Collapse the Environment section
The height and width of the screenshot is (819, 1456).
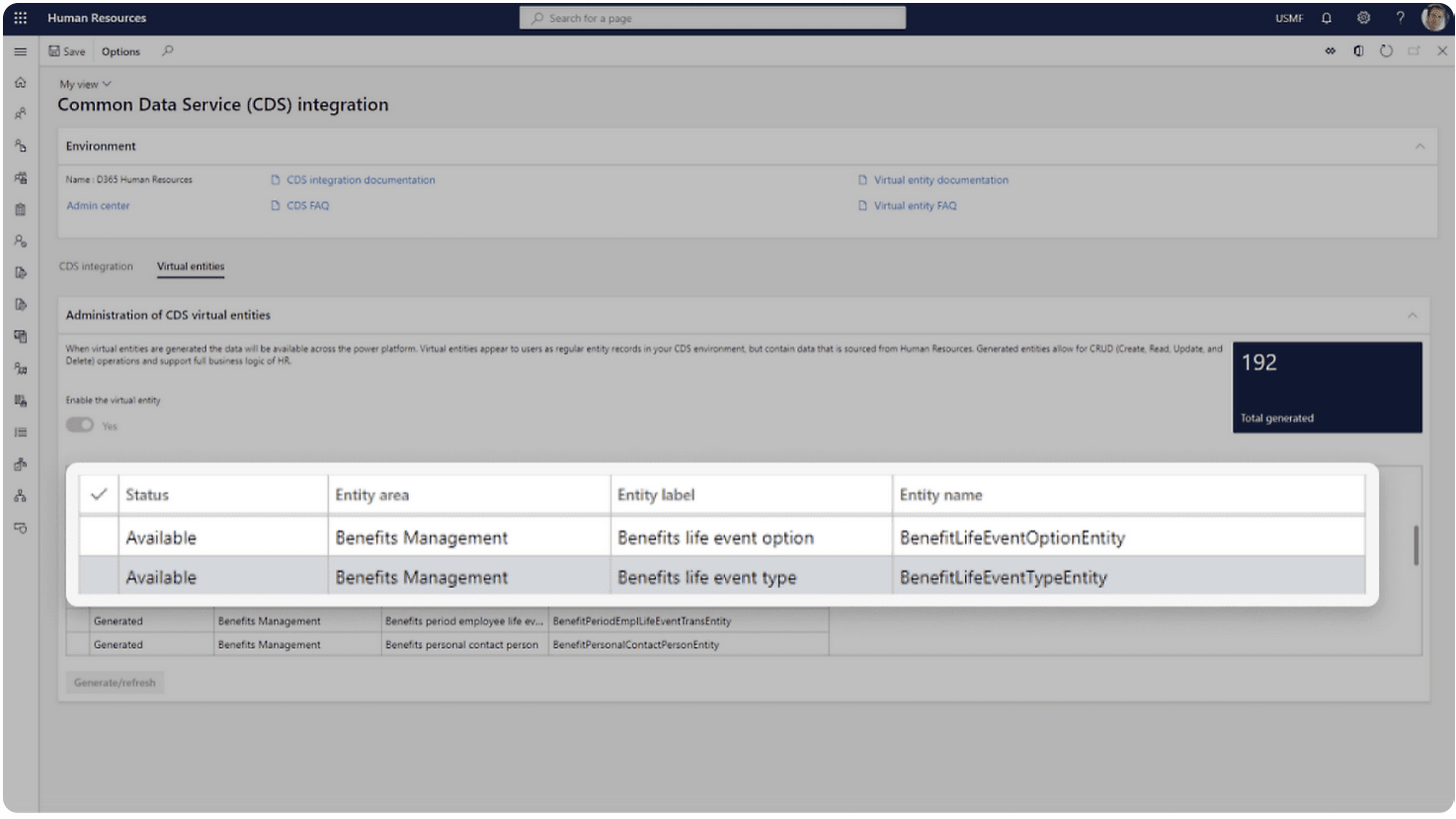coord(1419,146)
